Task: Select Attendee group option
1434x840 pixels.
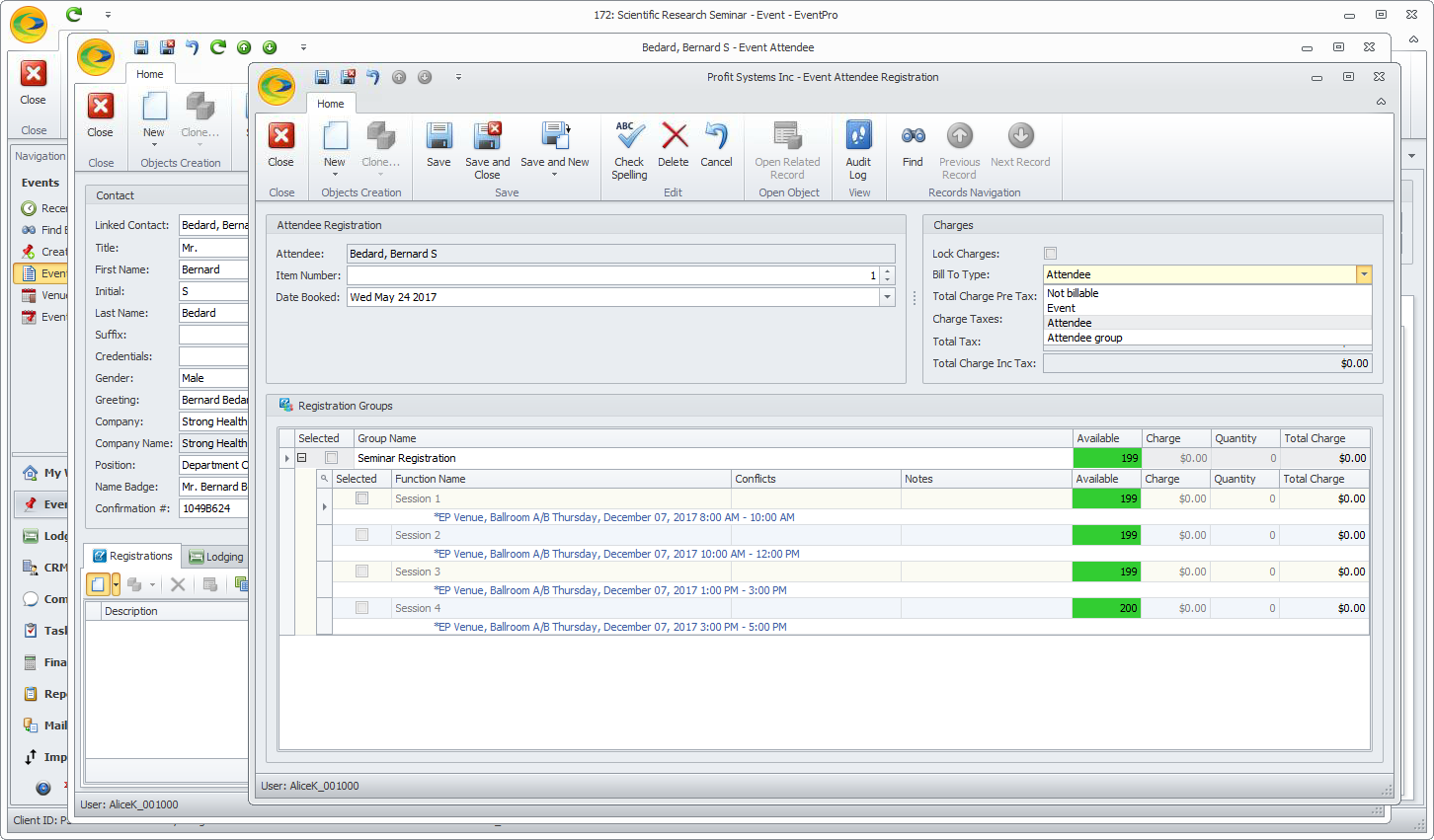Action: coord(1208,338)
